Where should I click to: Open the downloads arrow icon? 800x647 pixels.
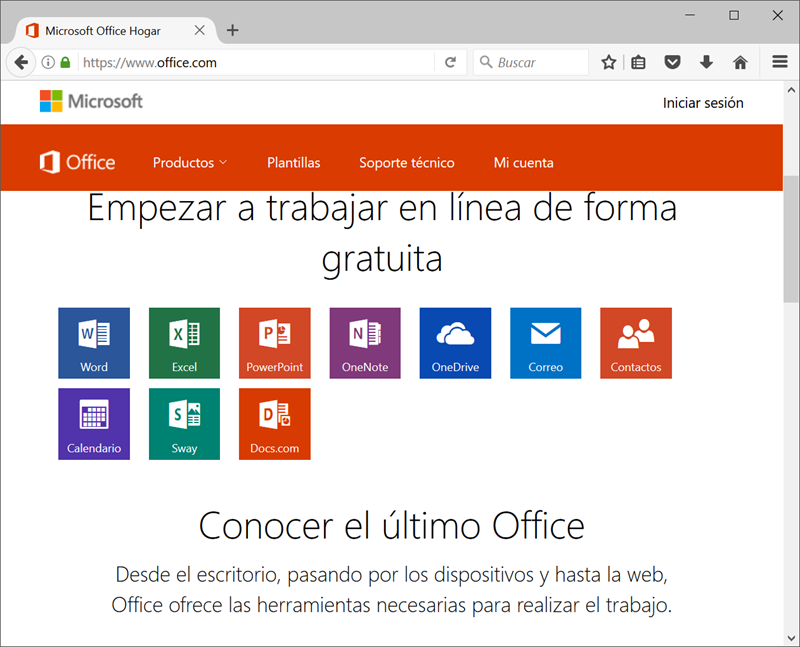pos(706,62)
